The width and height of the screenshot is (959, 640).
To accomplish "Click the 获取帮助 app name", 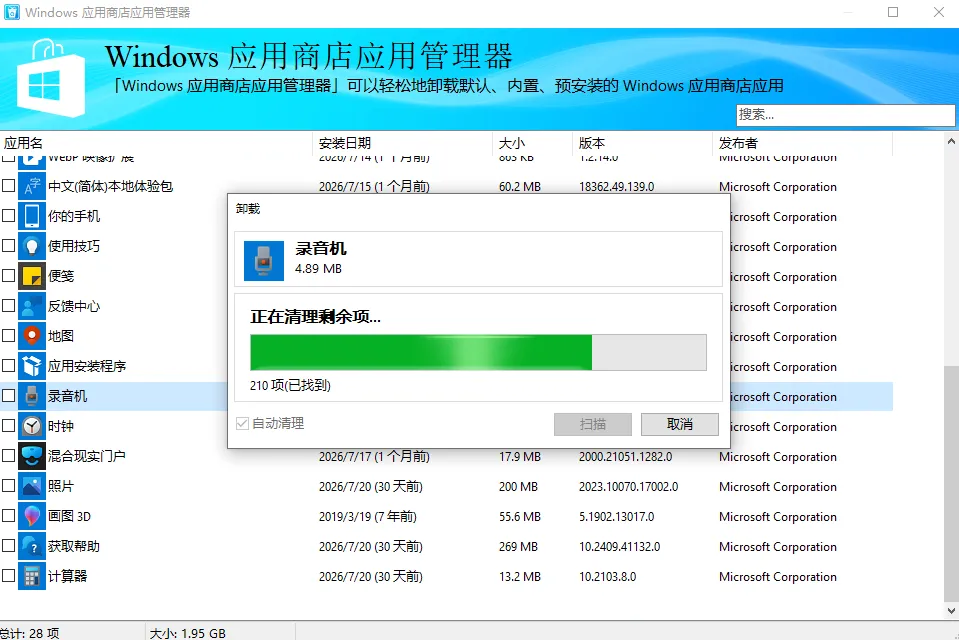I will tap(74, 546).
